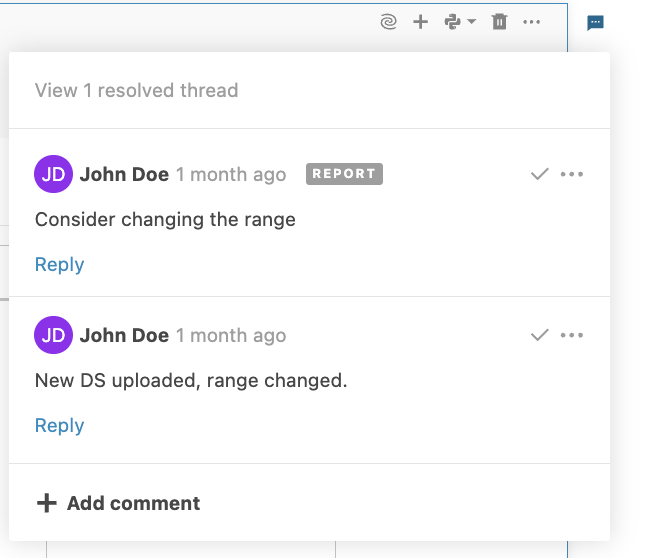Click the Python language icon

(452, 21)
